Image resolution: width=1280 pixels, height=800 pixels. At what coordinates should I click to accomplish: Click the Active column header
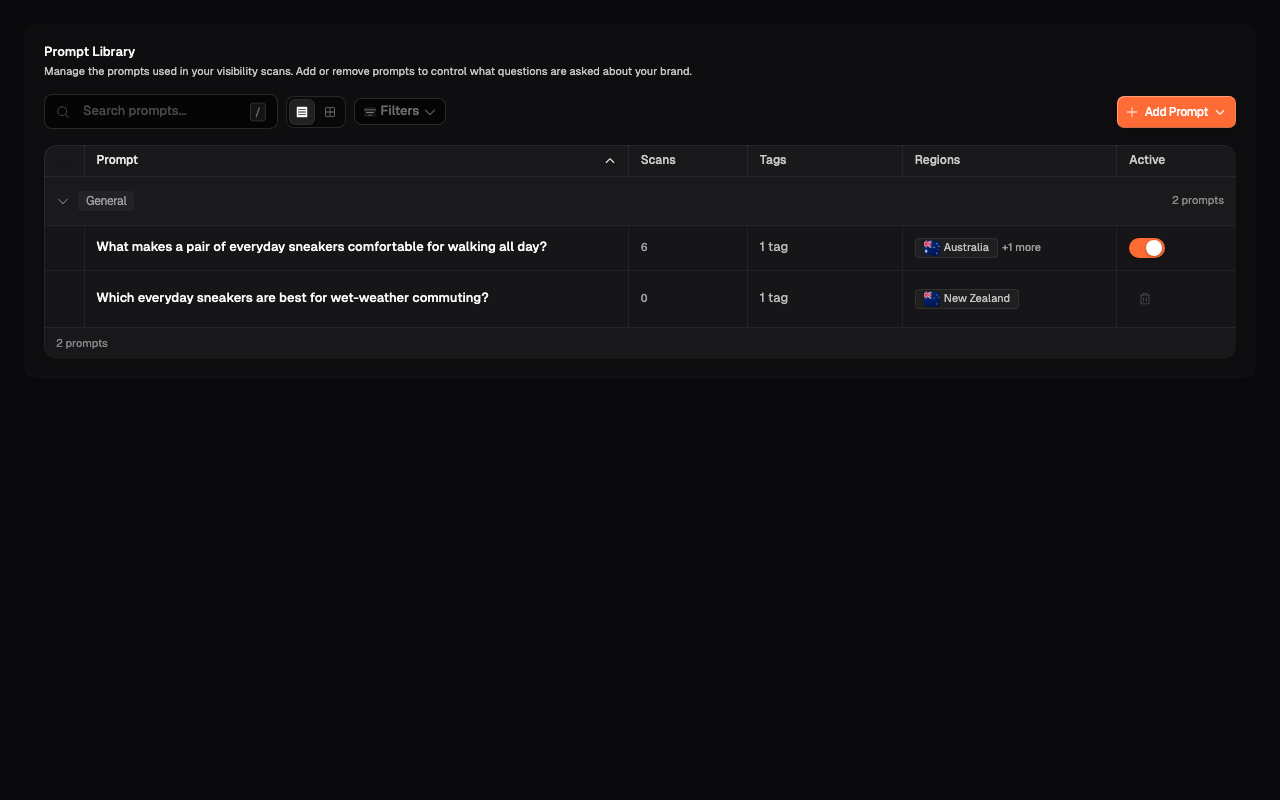(x=1176, y=160)
